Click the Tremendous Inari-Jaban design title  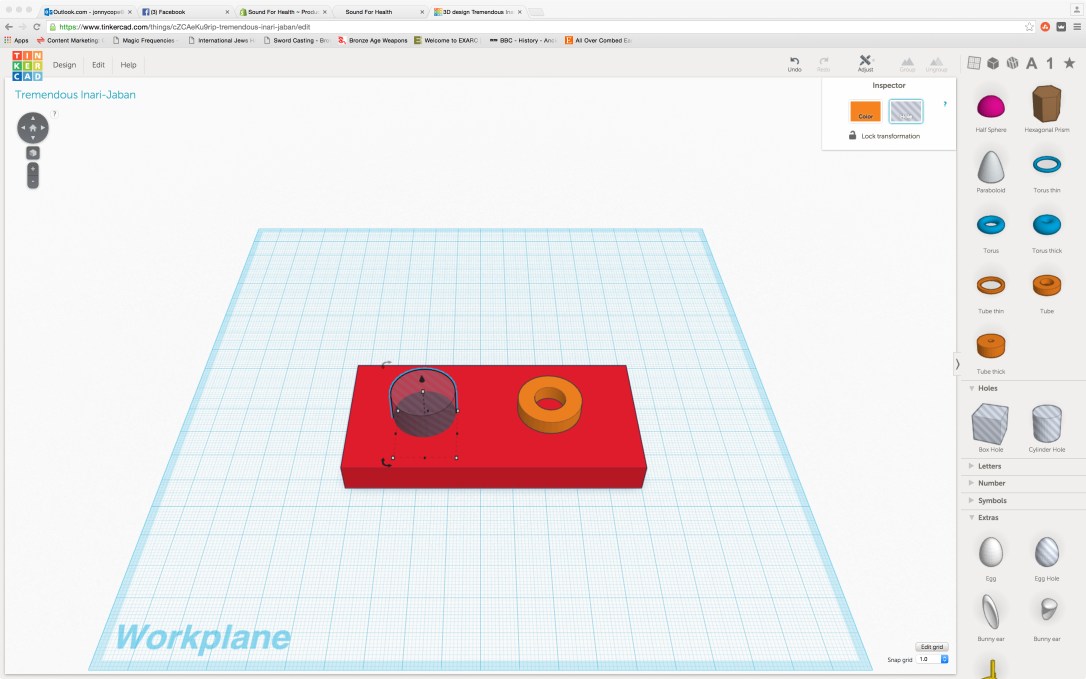75,95
